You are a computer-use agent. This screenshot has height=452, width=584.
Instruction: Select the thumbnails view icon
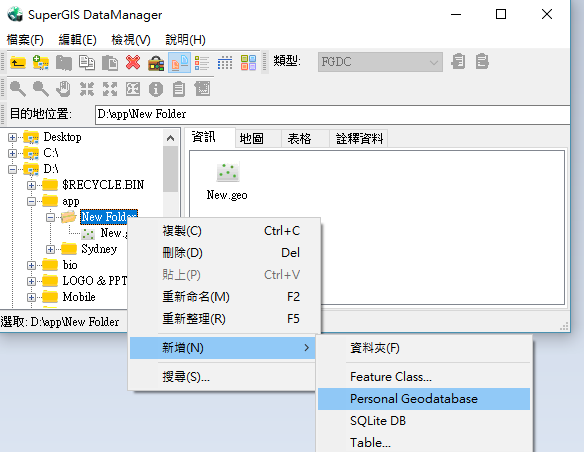coord(248,62)
